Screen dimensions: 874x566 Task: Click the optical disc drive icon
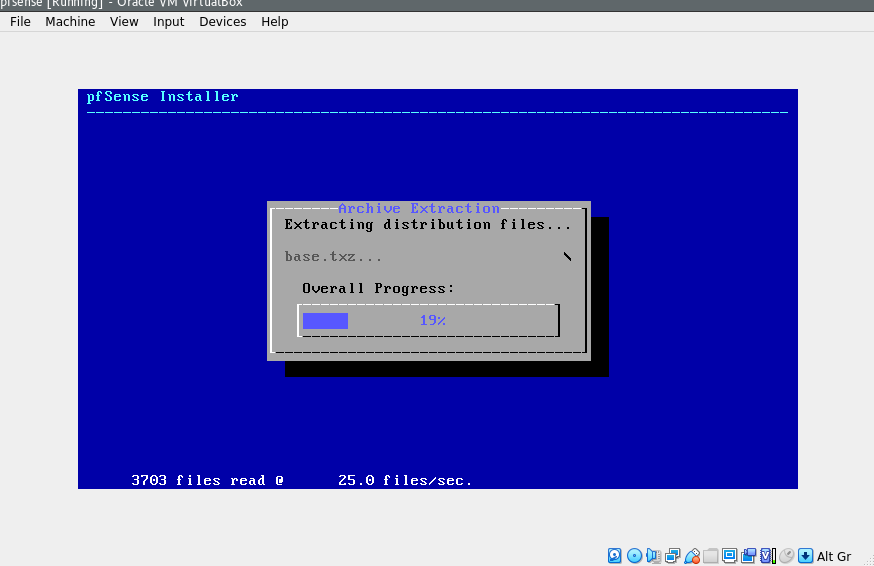coord(634,556)
